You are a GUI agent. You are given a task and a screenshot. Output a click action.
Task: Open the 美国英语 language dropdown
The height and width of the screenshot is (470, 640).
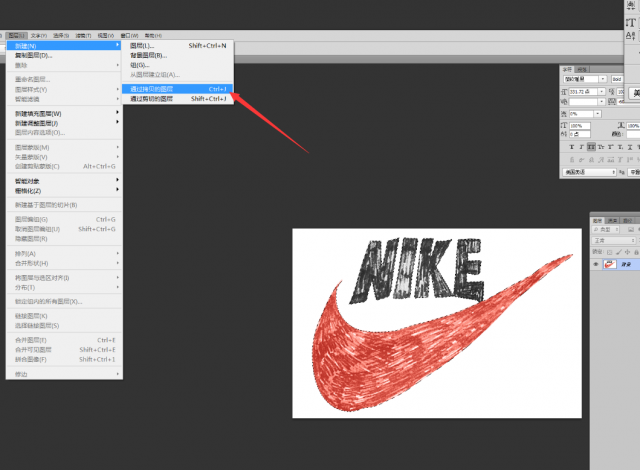coord(589,172)
